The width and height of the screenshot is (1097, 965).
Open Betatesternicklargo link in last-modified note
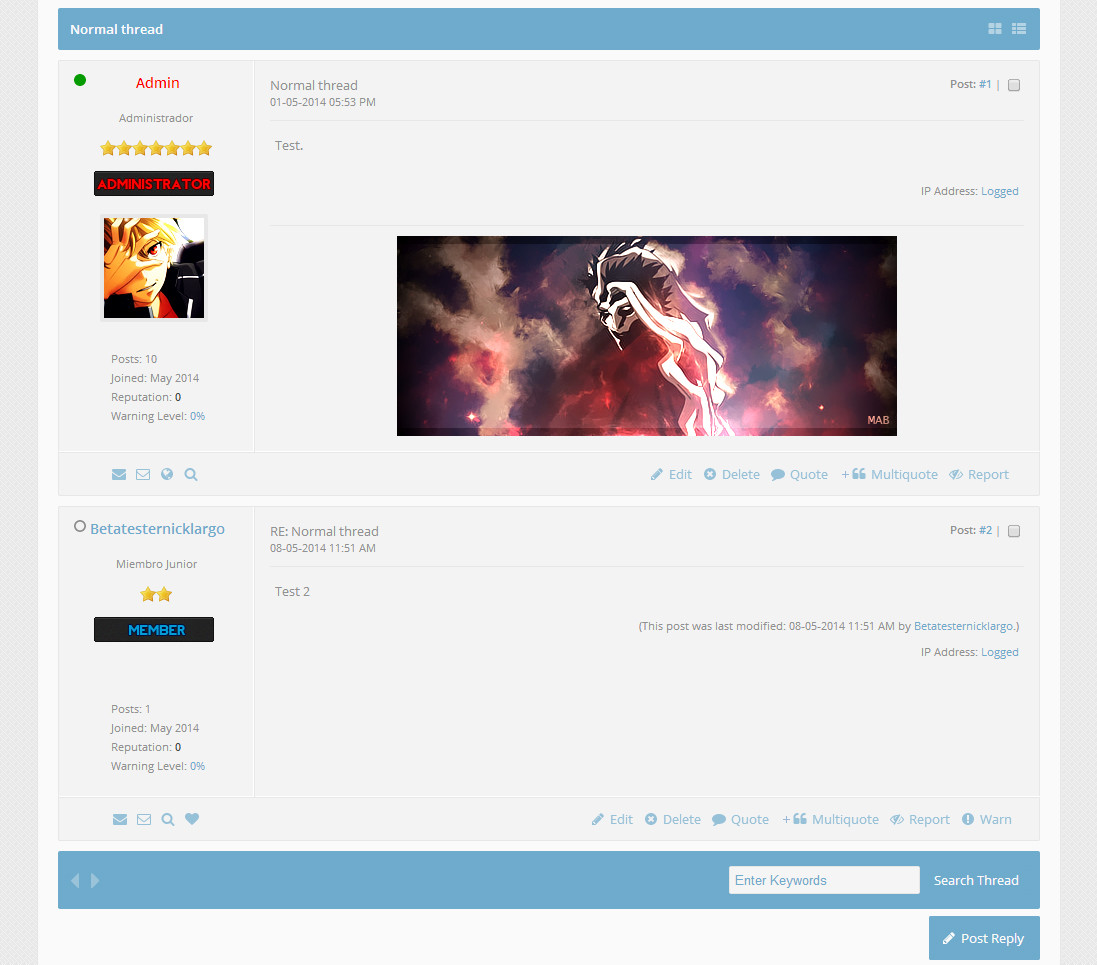tap(964, 626)
